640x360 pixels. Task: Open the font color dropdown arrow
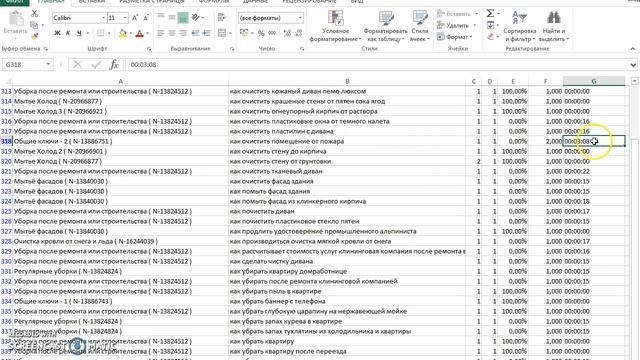coord(147,33)
